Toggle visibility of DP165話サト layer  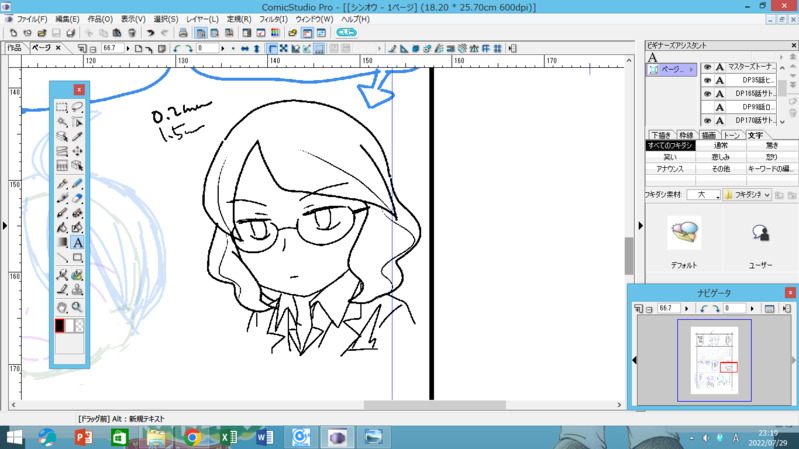(x=707, y=93)
